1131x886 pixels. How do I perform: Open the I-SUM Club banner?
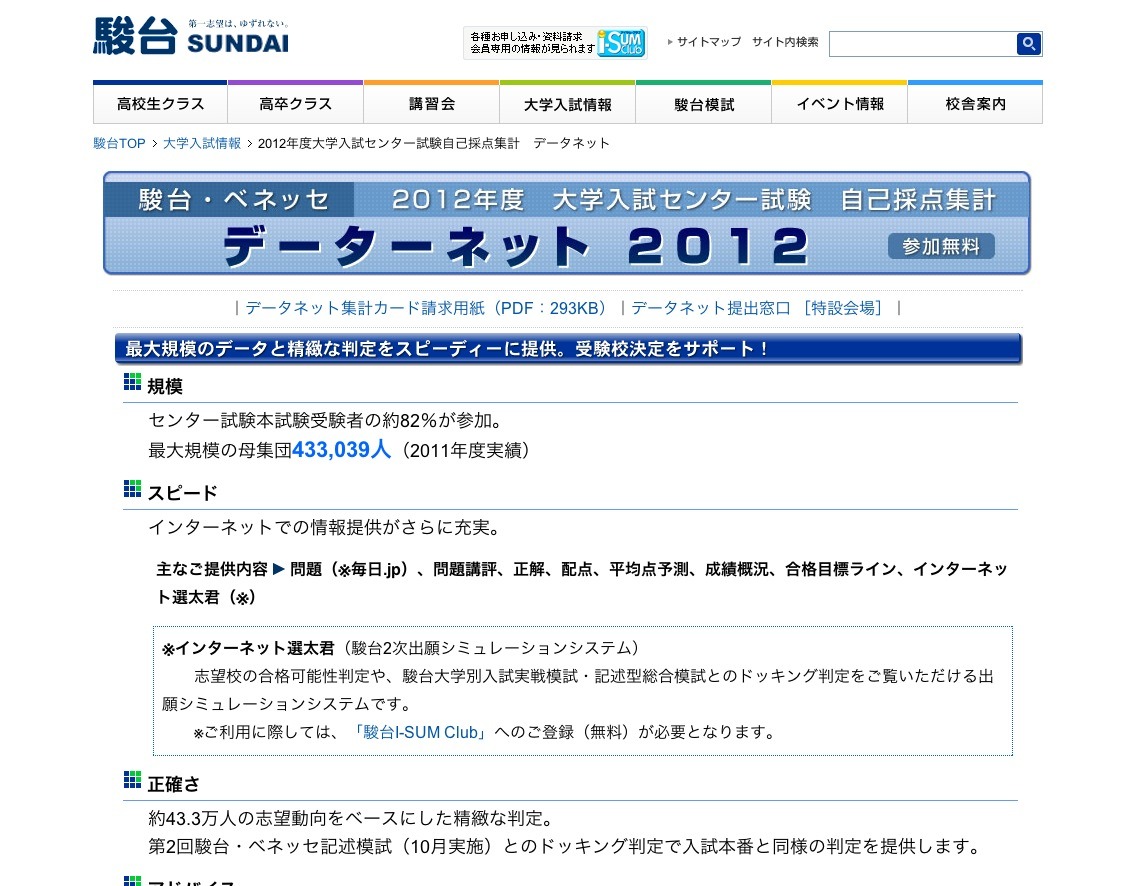point(555,43)
